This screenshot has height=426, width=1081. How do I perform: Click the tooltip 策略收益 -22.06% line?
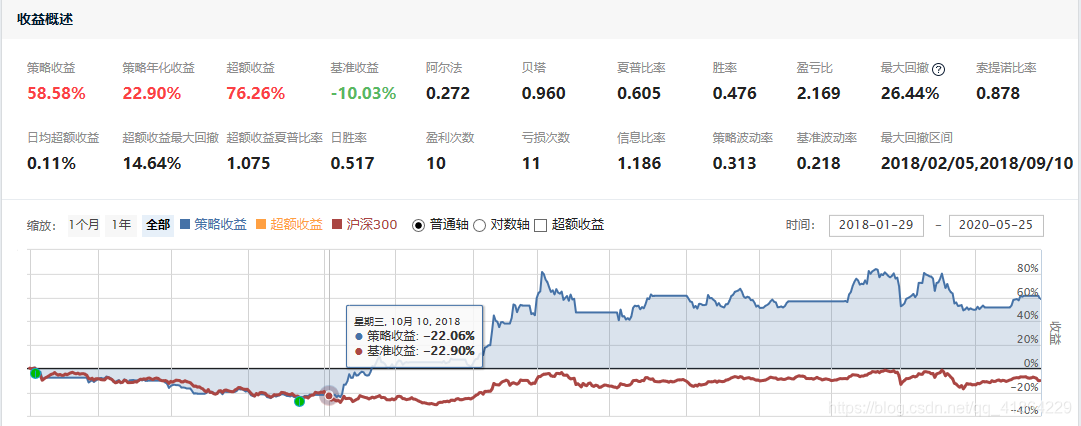pos(414,336)
